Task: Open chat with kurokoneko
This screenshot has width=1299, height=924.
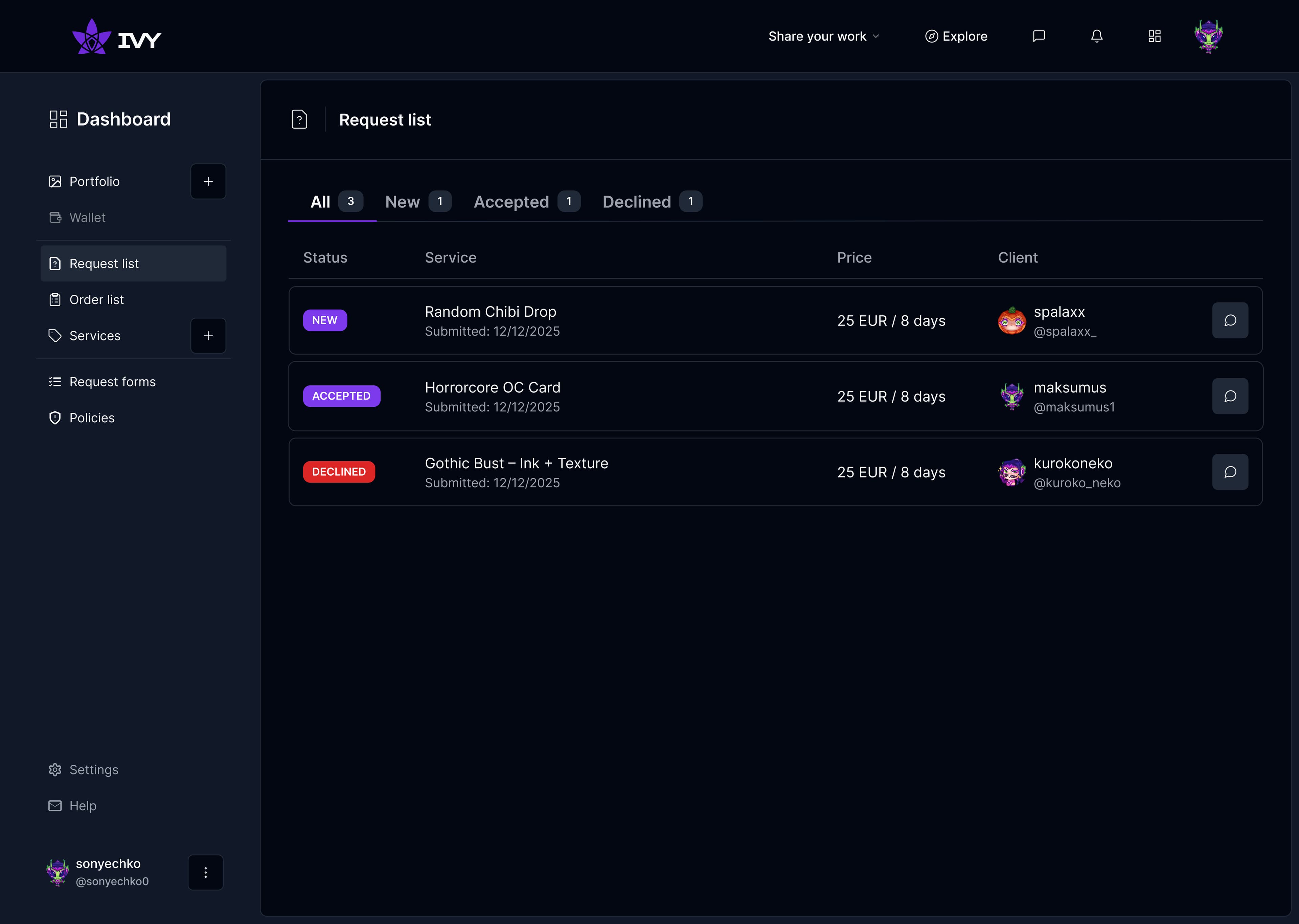Action: [1230, 472]
